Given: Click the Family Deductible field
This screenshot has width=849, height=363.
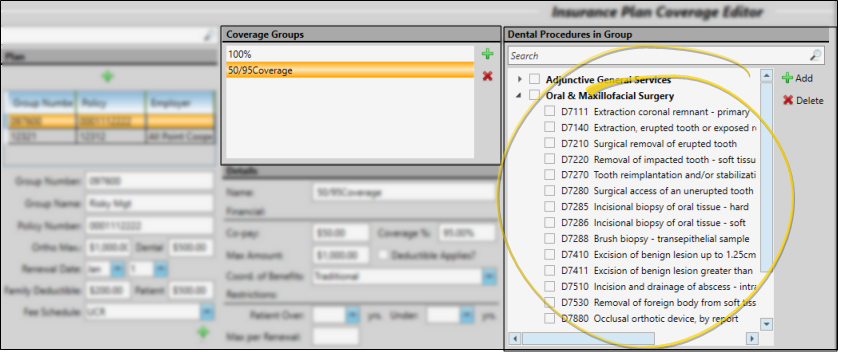Looking at the screenshot, I should coord(108,290).
